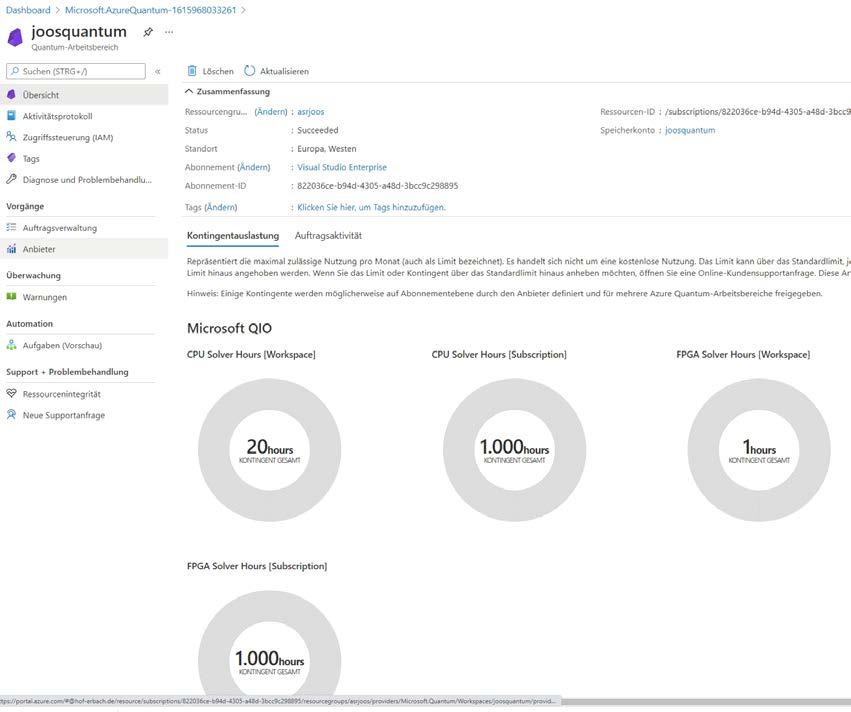Click the Warnungen alert icon
The image size is (851, 712).
click(11, 297)
